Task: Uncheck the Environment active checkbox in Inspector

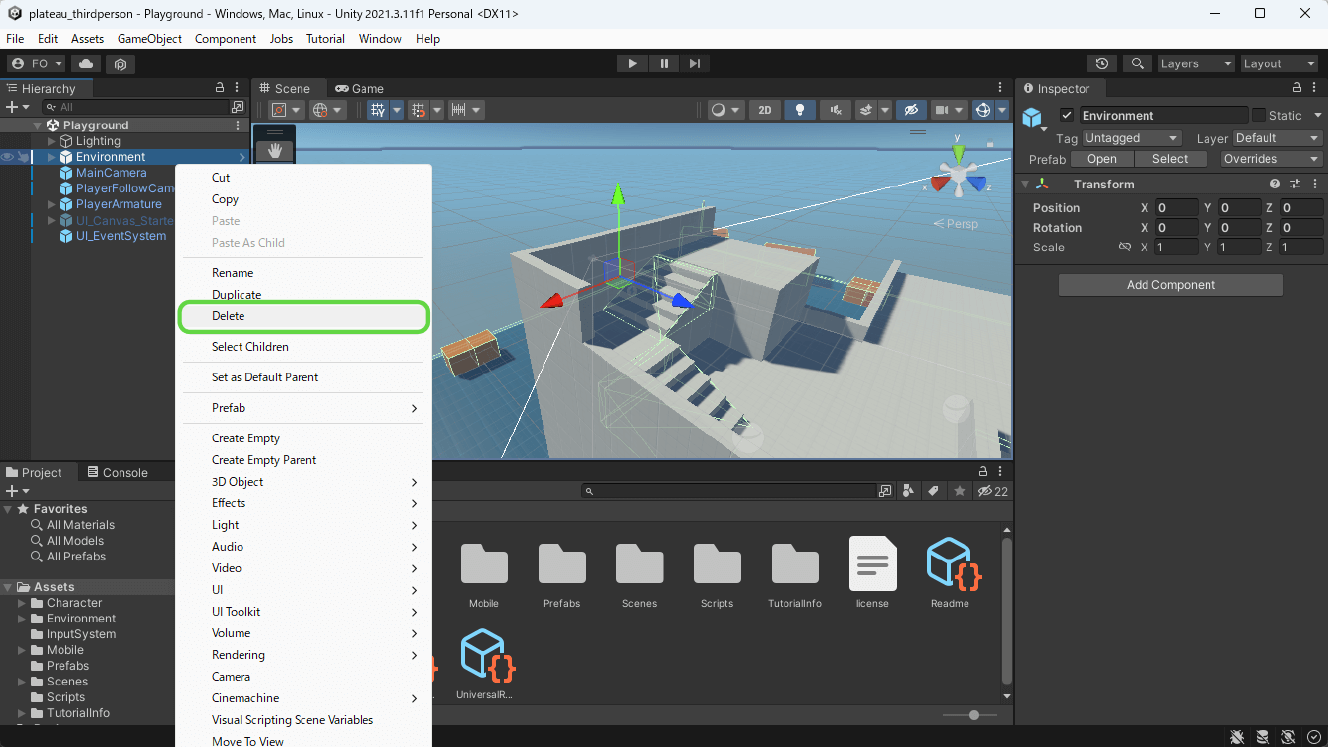Action: coord(1067,115)
